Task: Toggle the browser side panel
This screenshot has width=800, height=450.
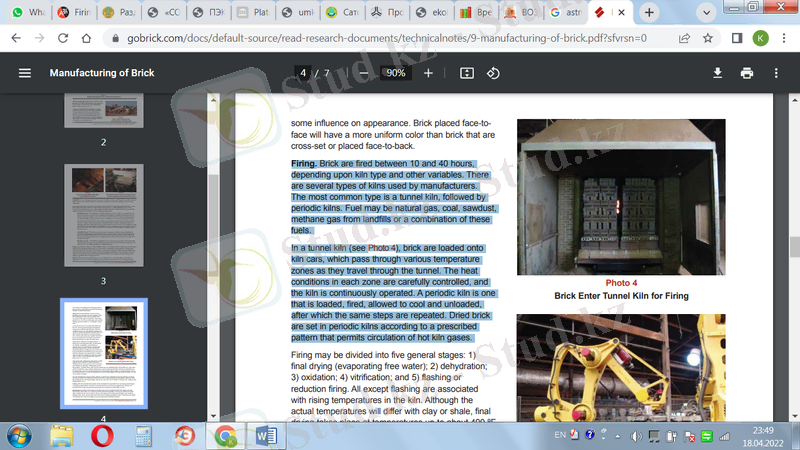Action: (x=737, y=38)
